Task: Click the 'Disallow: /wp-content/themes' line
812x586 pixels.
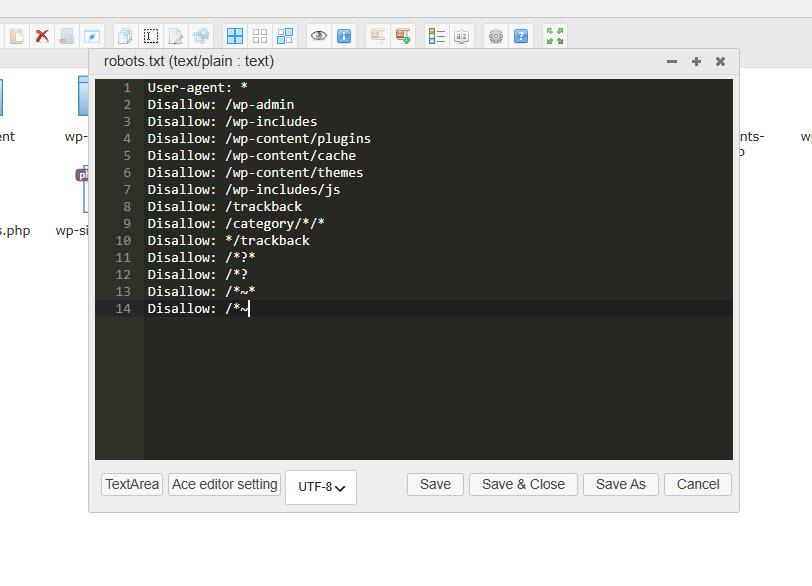Action: (x=255, y=173)
